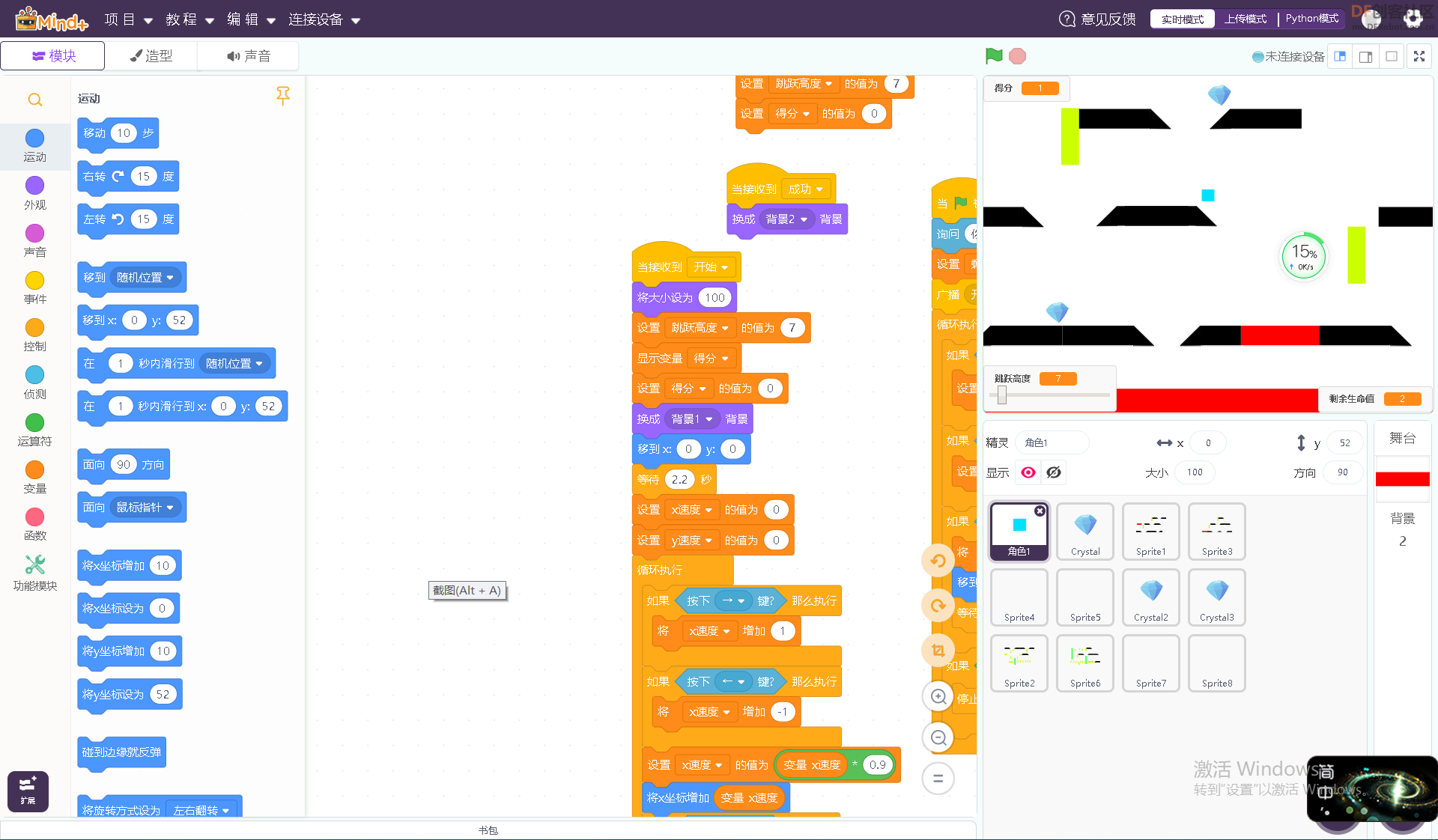
Task: Open the 功能模块 tools category
Action: click(35, 573)
